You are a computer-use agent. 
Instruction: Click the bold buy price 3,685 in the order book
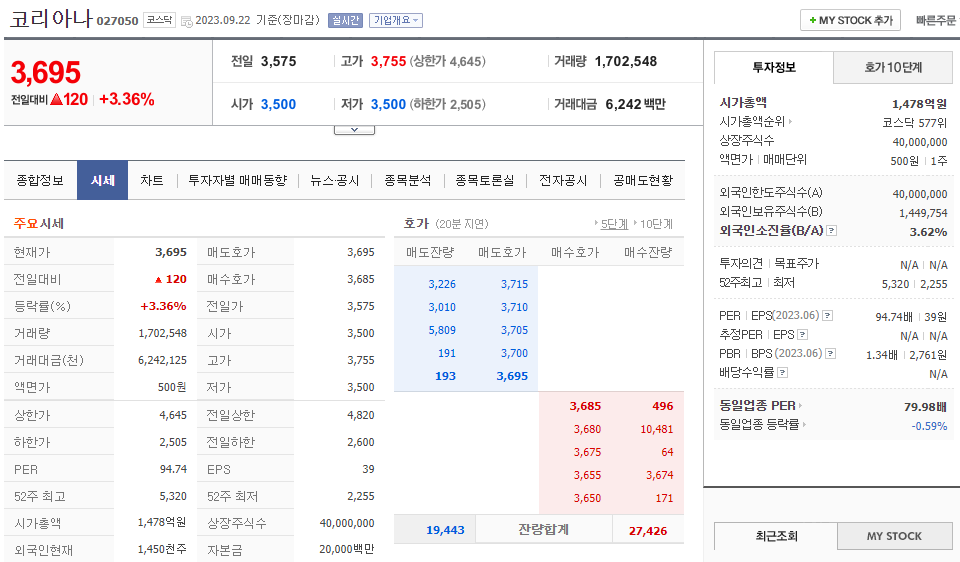585,406
